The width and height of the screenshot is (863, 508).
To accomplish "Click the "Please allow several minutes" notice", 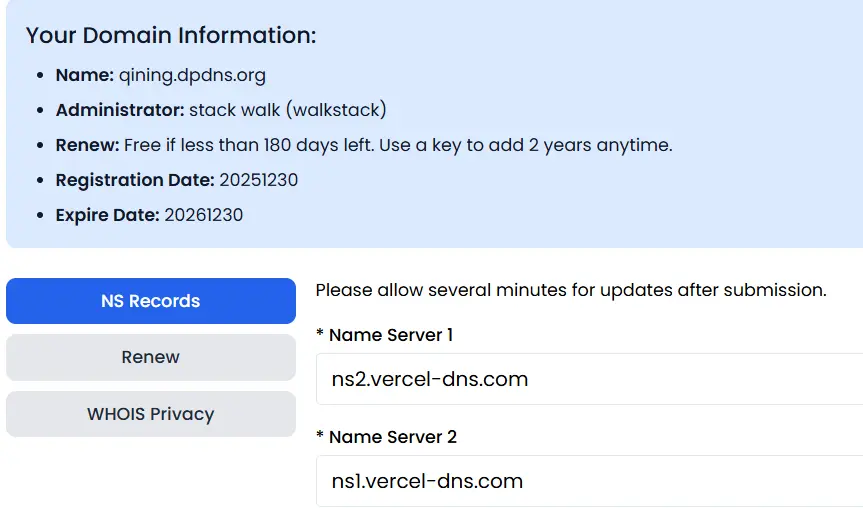I will coord(570,290).
